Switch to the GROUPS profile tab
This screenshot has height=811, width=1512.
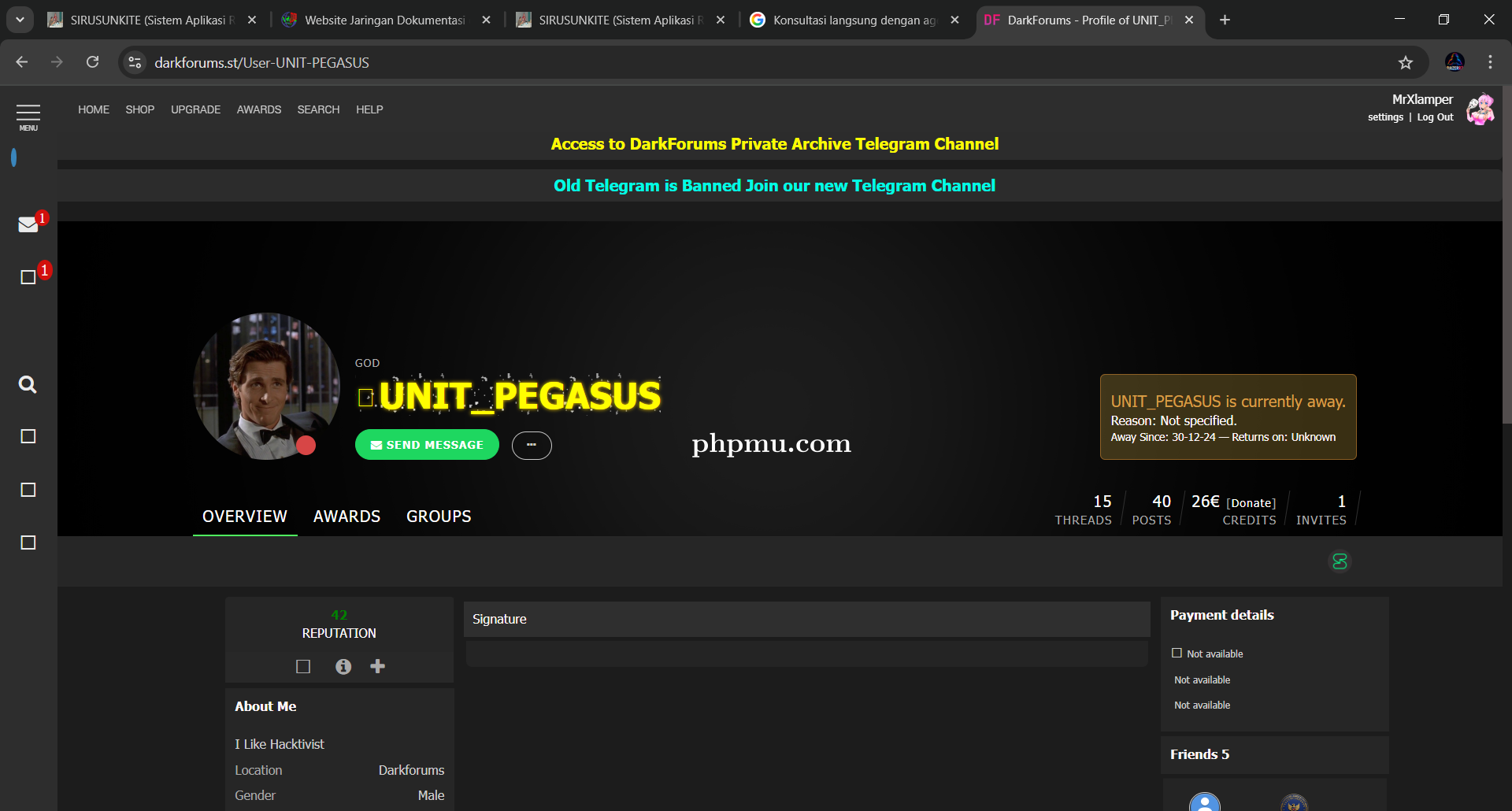click(x=439, y=517)
